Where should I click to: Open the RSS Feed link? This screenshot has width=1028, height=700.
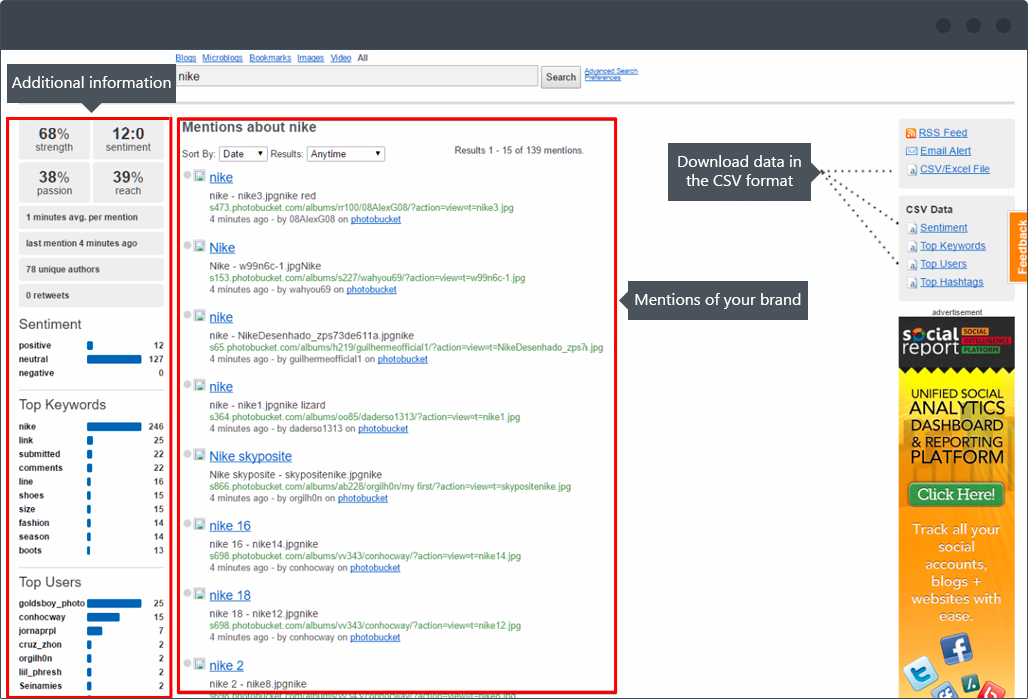pos(943,133)
